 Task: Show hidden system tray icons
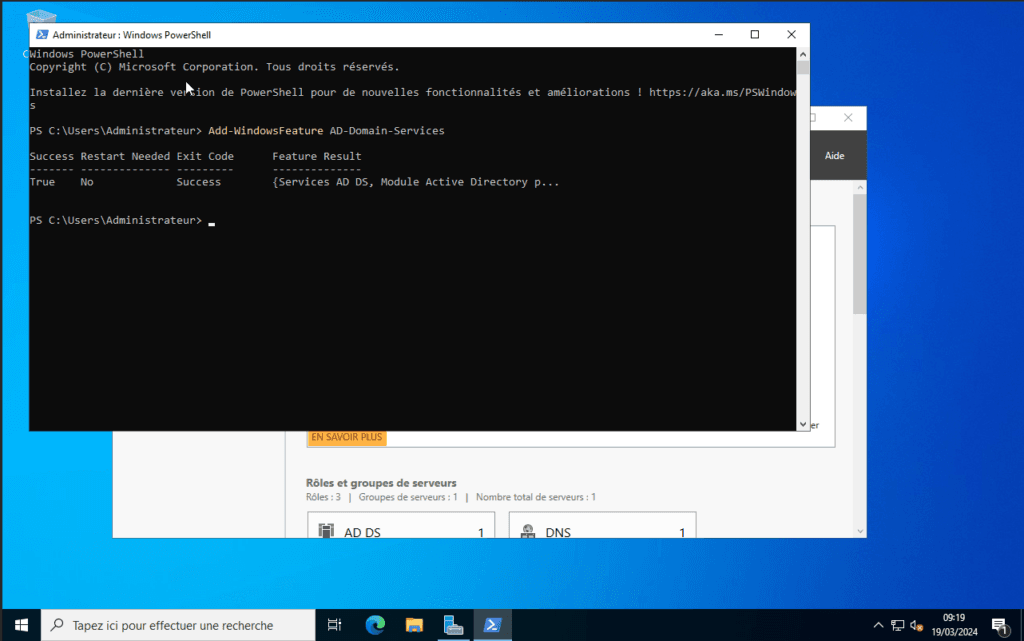[x=878, y=626]
